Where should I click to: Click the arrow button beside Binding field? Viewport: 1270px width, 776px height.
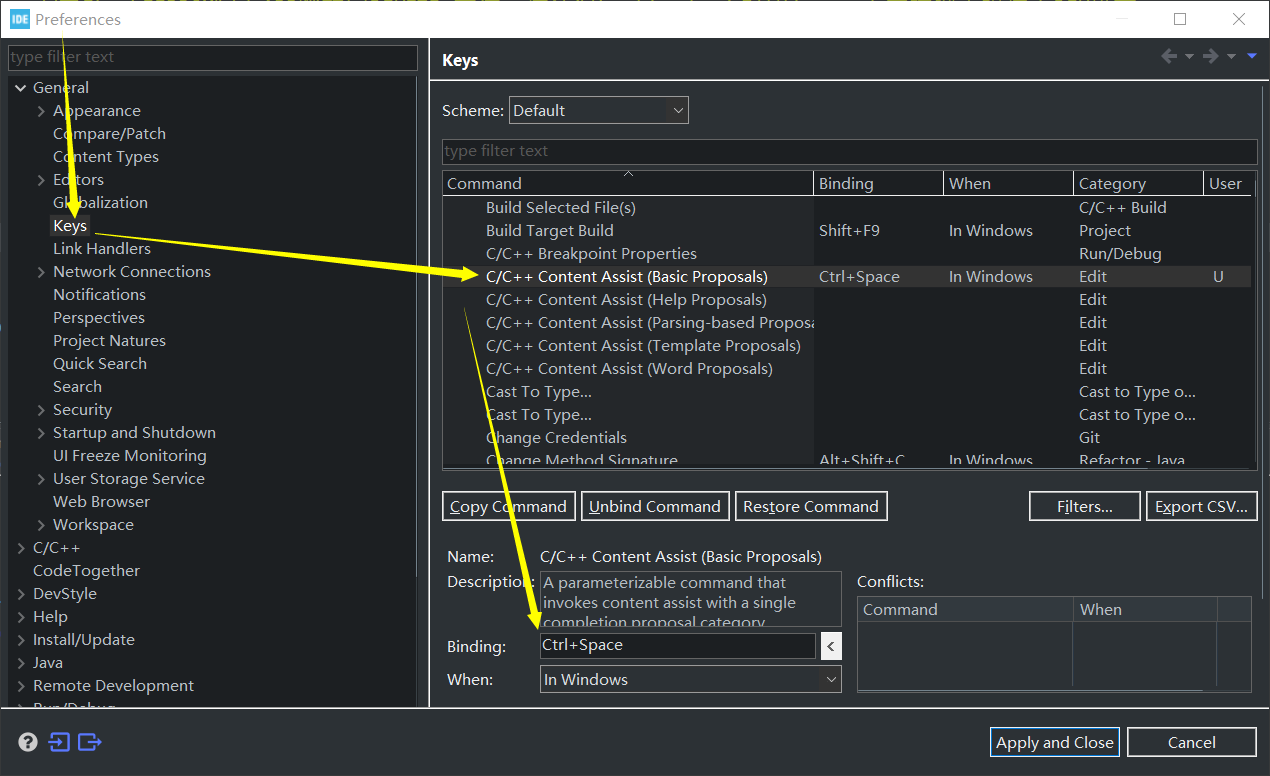tap(831, 647)
